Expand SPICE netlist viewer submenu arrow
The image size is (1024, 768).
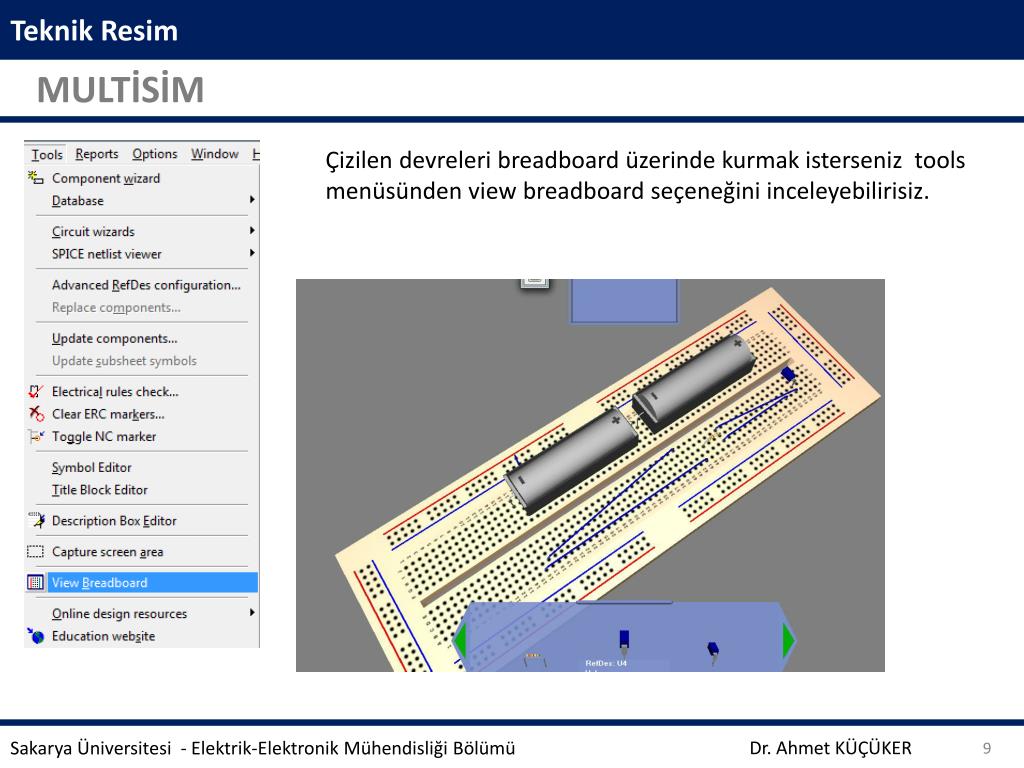pos(252,253)
